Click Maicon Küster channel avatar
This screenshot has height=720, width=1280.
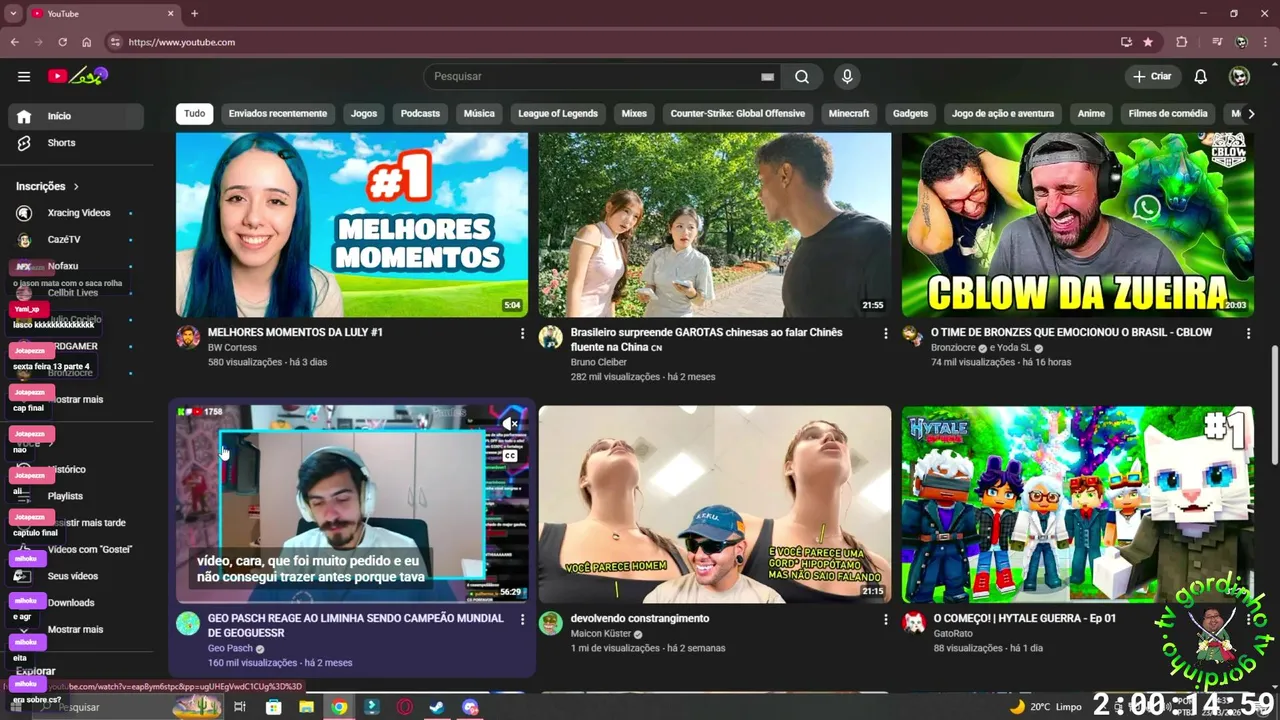point(551,623)
